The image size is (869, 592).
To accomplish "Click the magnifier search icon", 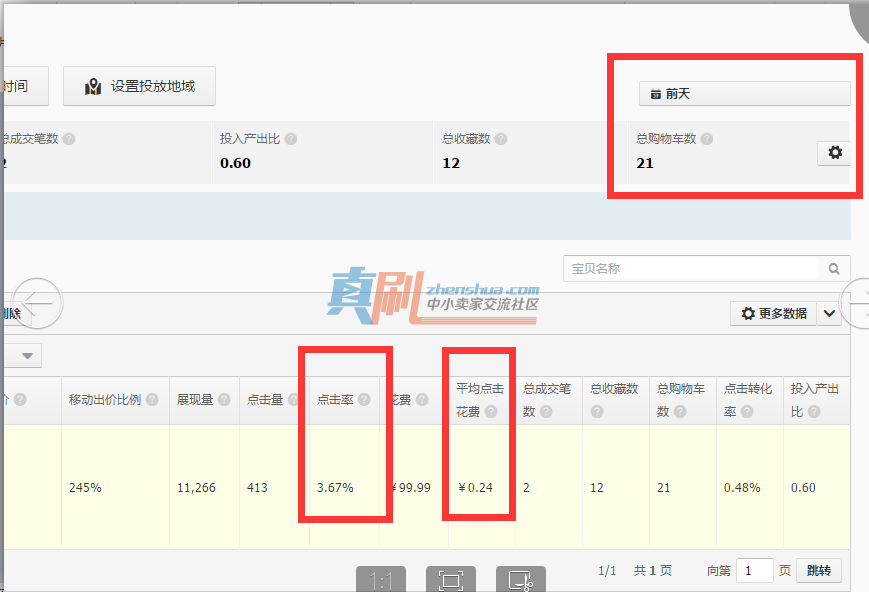I will pyautogui.click(x=834, y=268).
